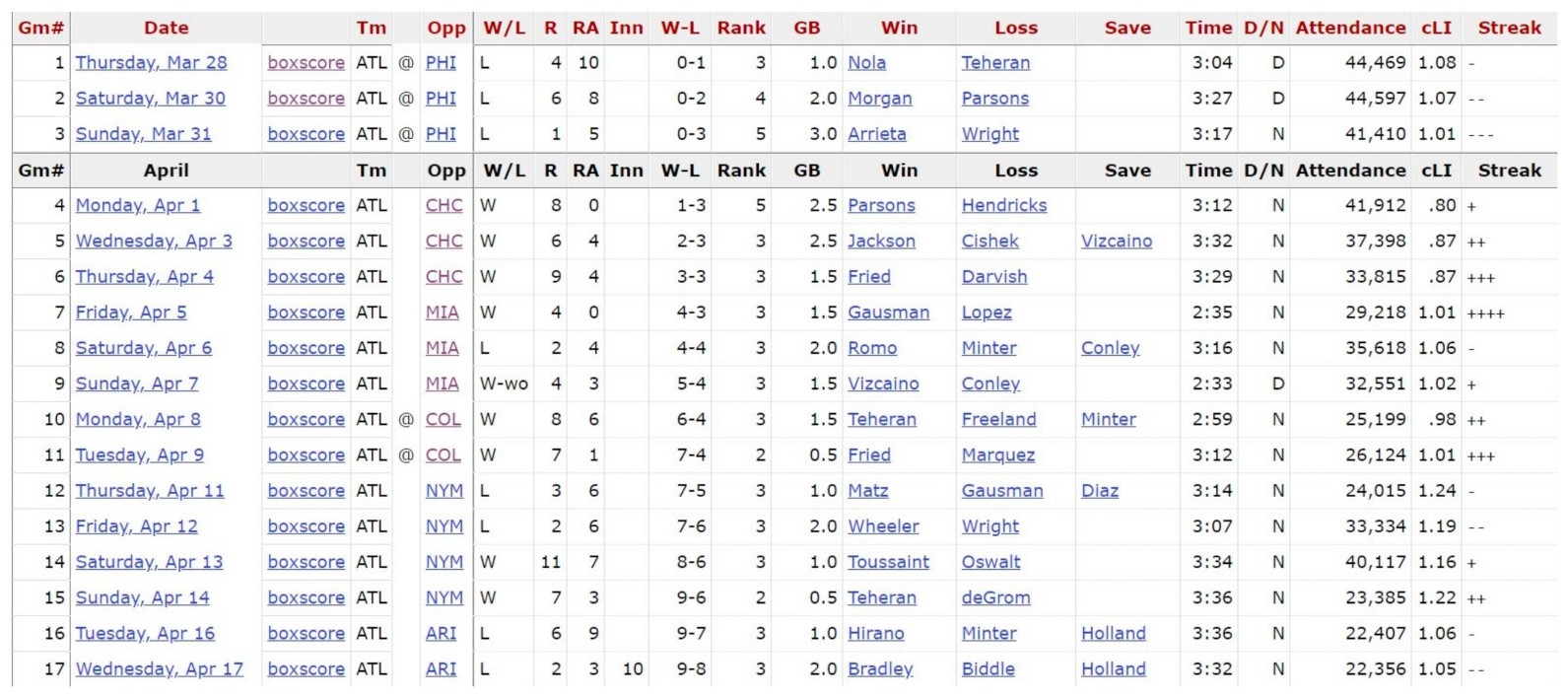Click the Romo winning pitcher link

pos(872,348)
